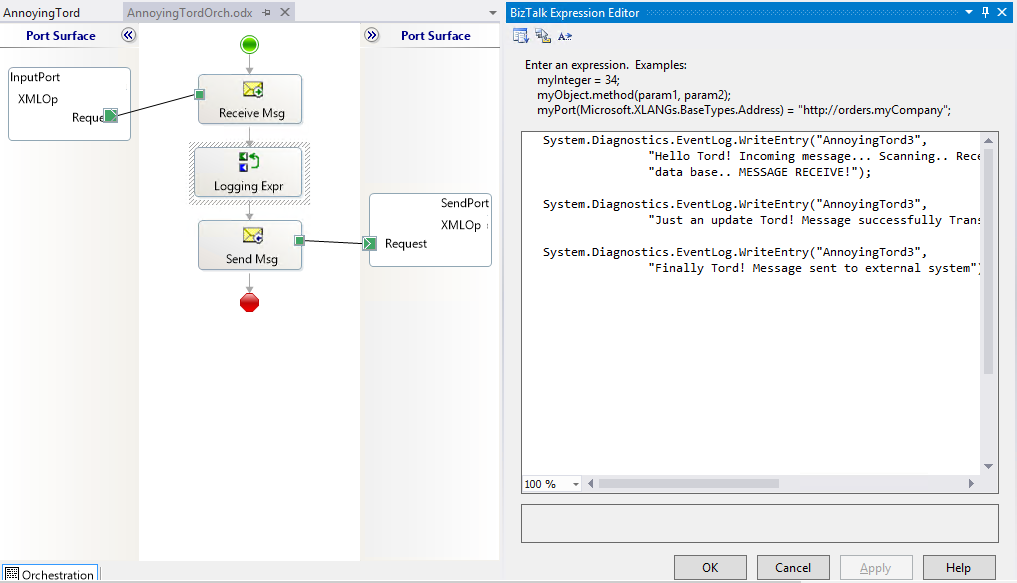This screenshot has width=1017, height=583.
Task: Select the Receive Msg shape
Action: (x=250, y=99)
